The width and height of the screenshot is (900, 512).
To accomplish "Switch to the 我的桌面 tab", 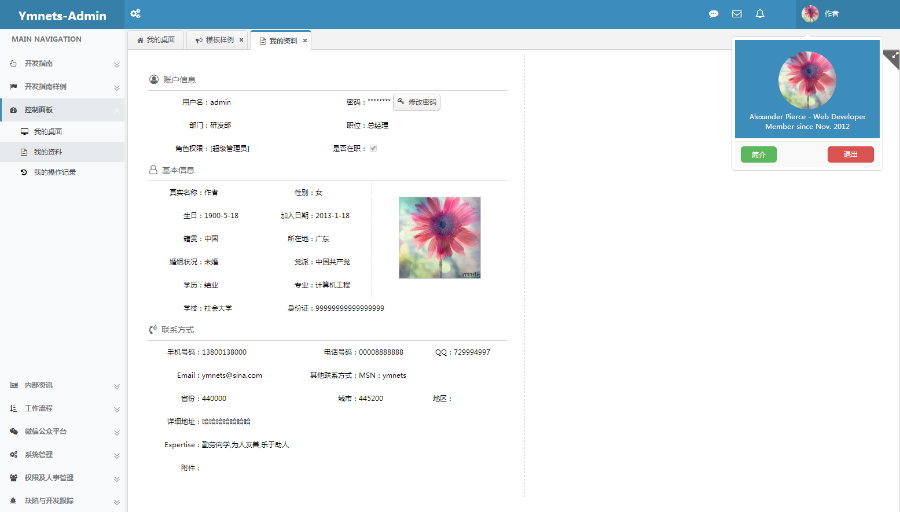I will coord(156,40).
